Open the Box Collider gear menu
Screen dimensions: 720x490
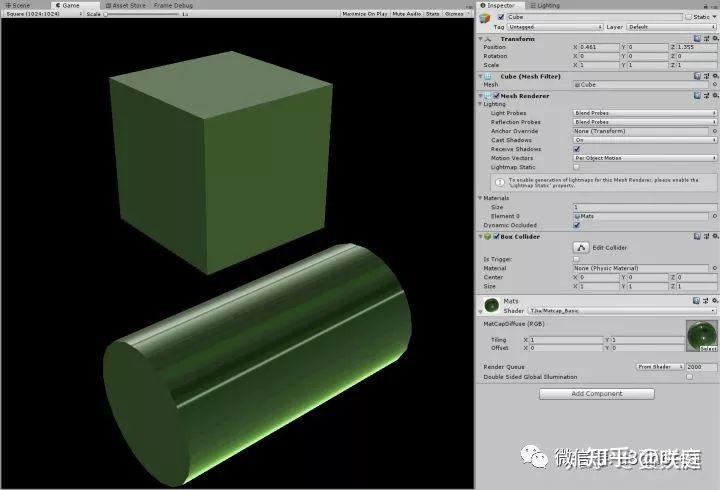(715, 236)
